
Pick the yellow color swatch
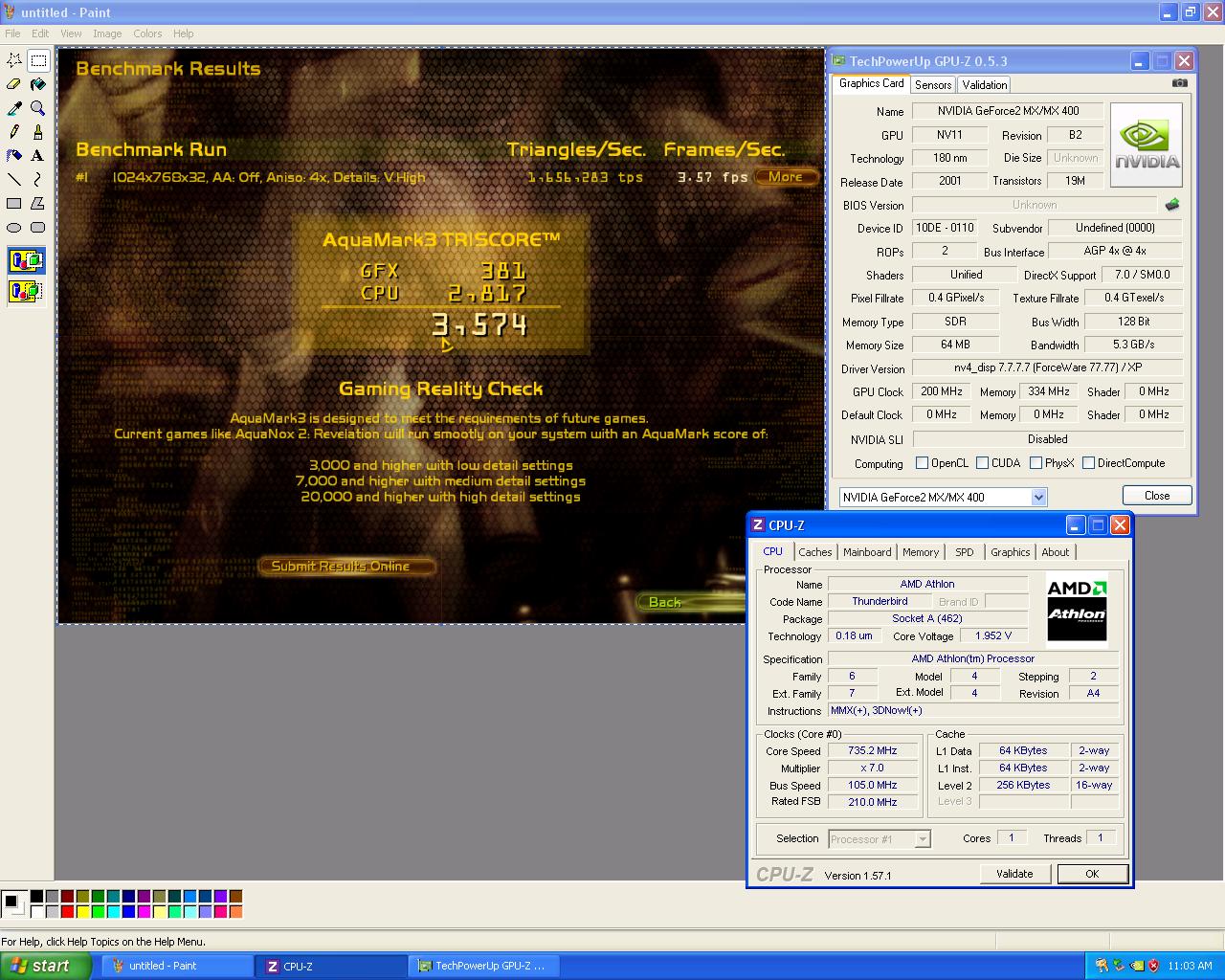(82, 912)
